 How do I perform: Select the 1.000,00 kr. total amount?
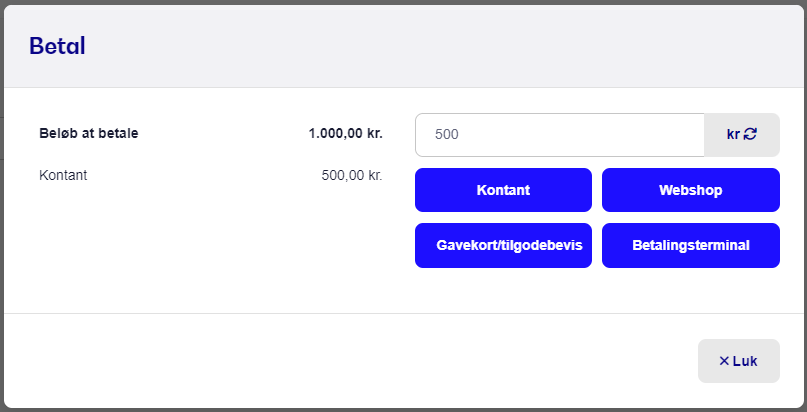point(345,133)
